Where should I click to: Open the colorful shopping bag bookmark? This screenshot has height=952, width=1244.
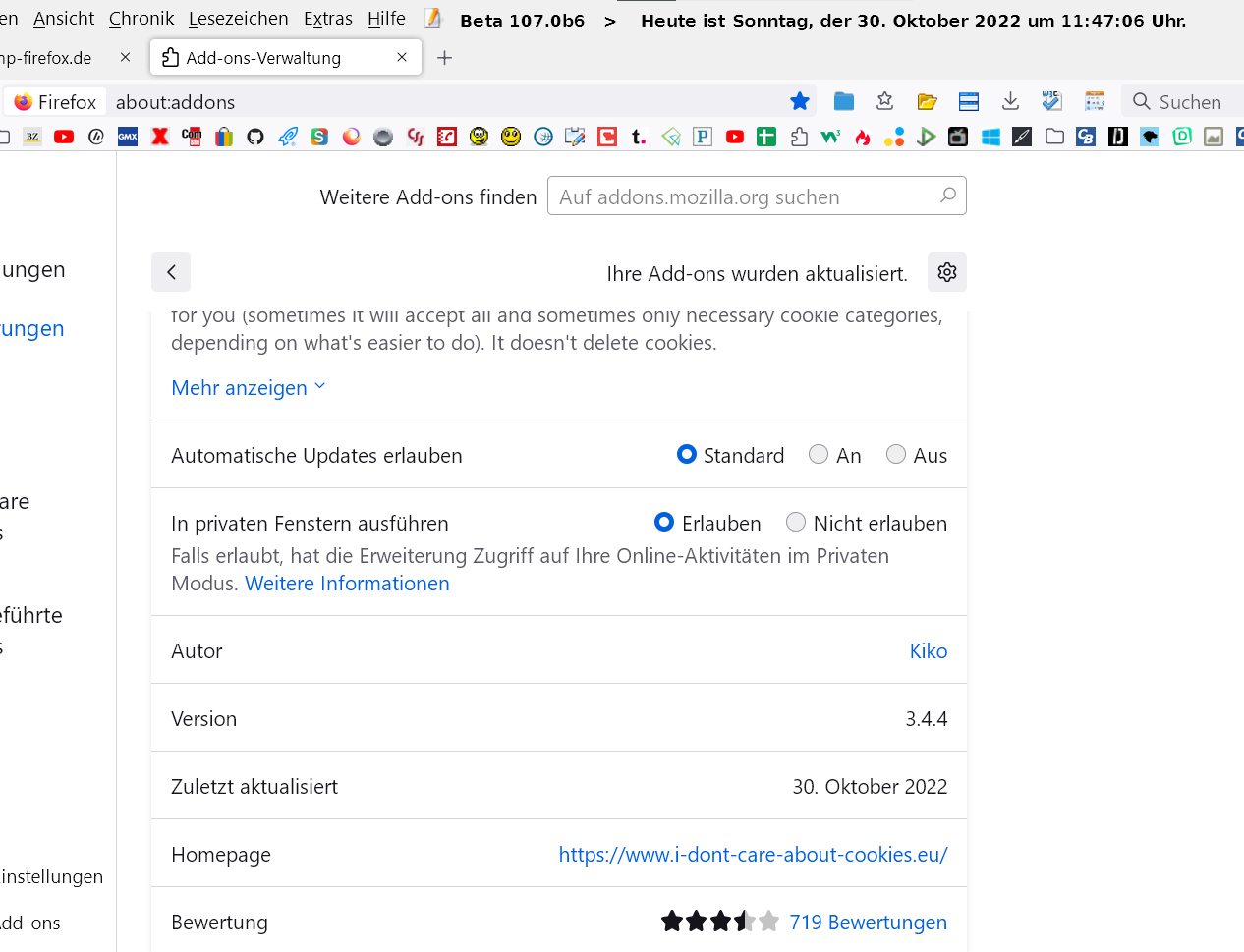tap(224, 137)
